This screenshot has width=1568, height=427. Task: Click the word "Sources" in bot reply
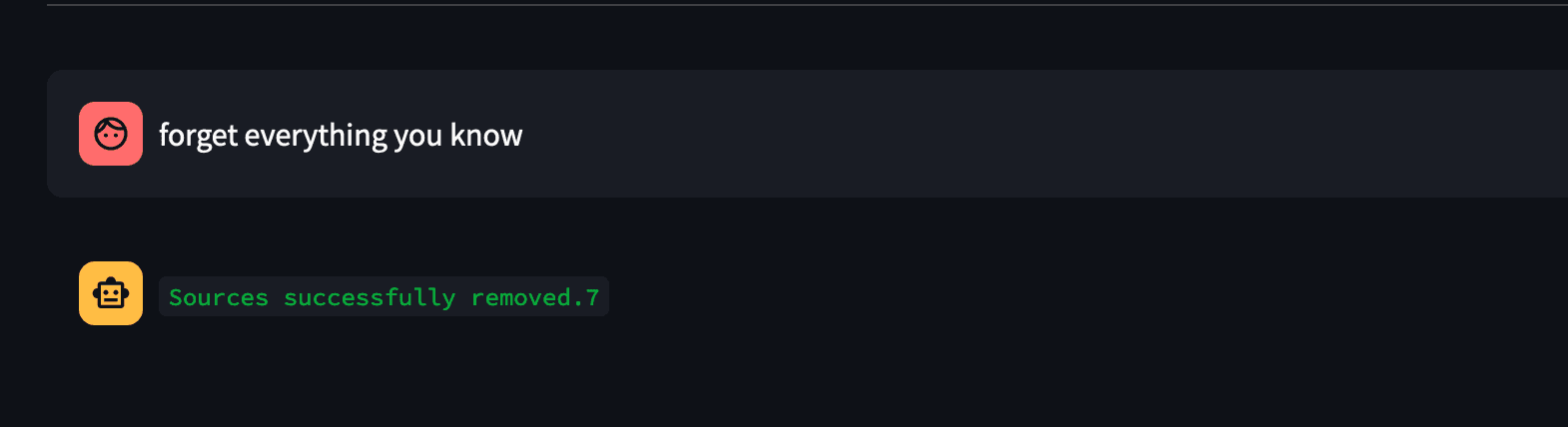click(219, 297)
